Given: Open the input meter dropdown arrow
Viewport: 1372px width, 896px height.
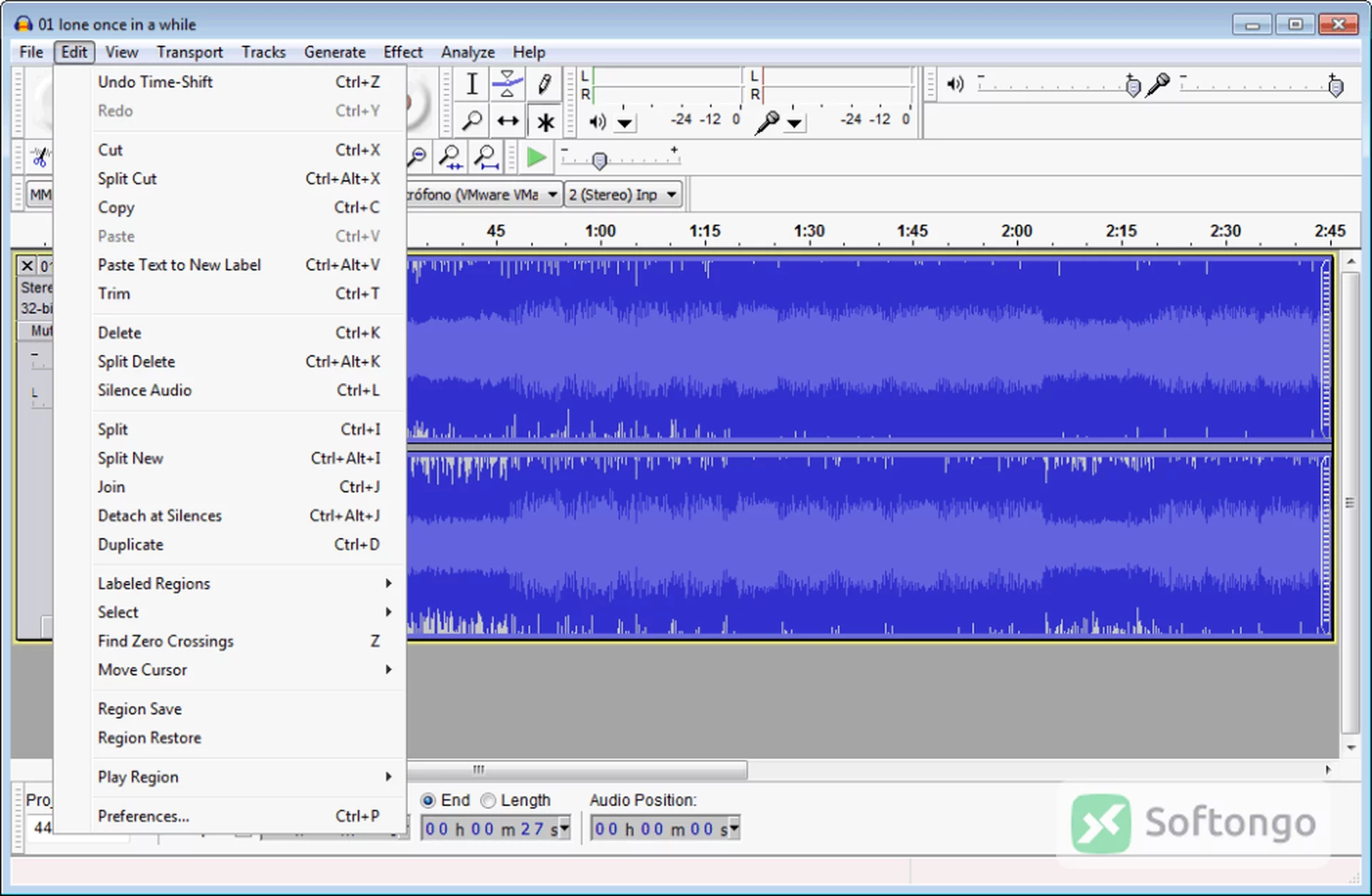Looking at the screenshot, I should click(795, 123).
